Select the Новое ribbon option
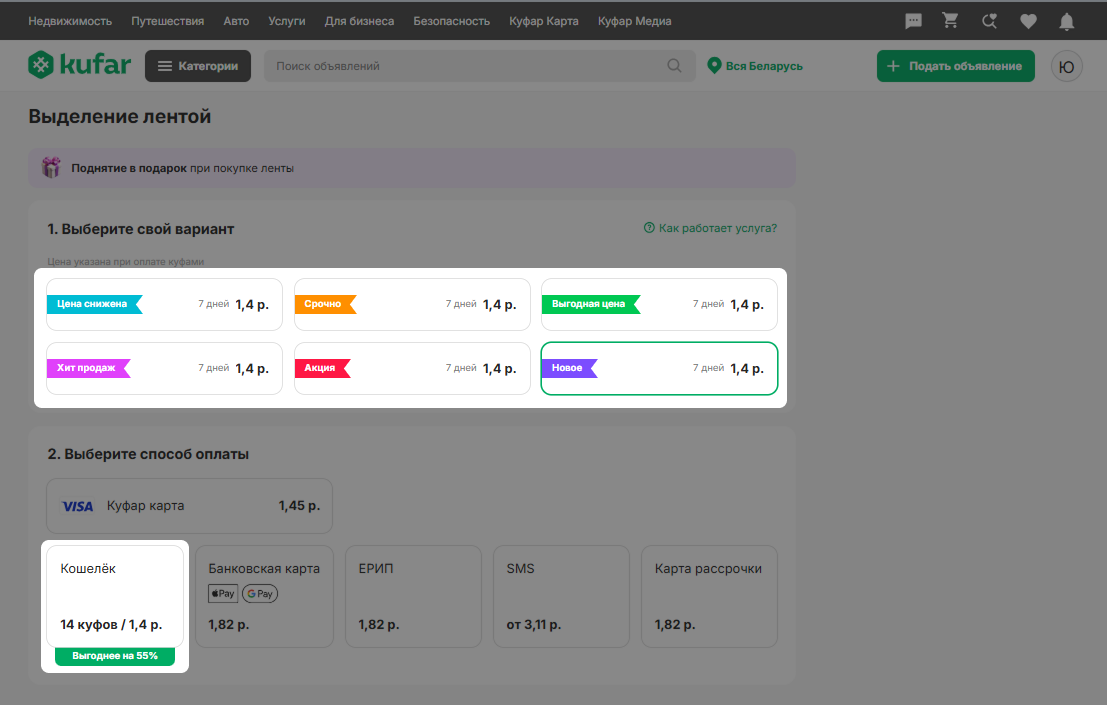This screenshot has width=1107, height=705. (x=659, y=368)
